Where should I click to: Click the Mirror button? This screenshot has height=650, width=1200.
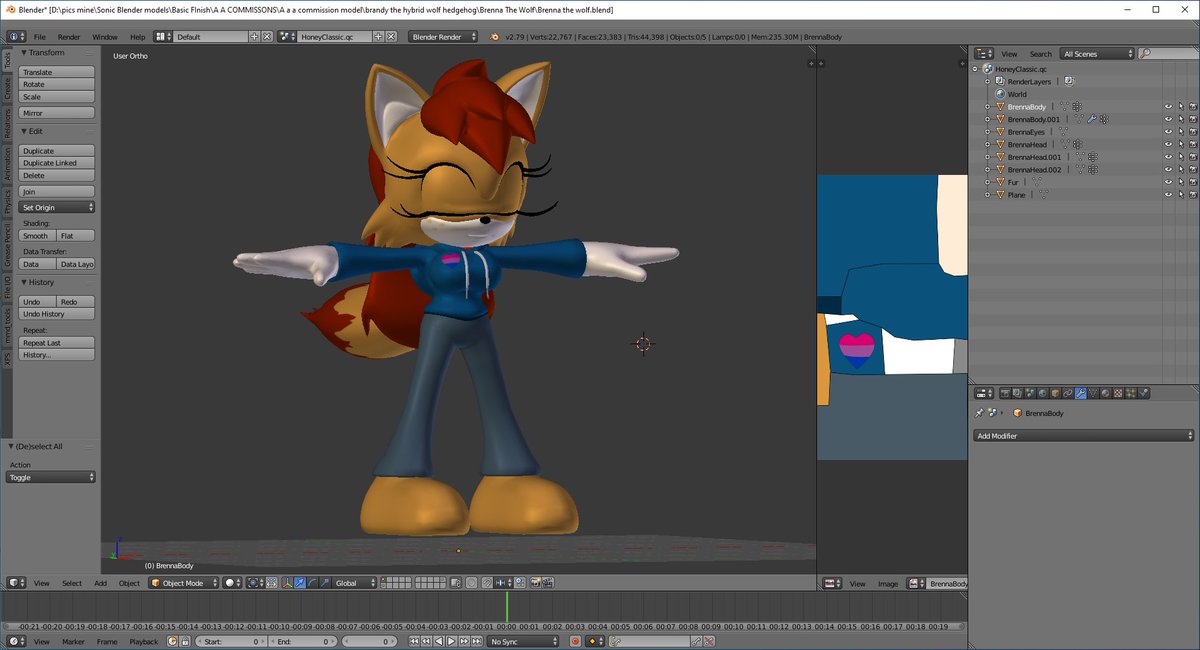pyautogui.click(x=57, y=113)
